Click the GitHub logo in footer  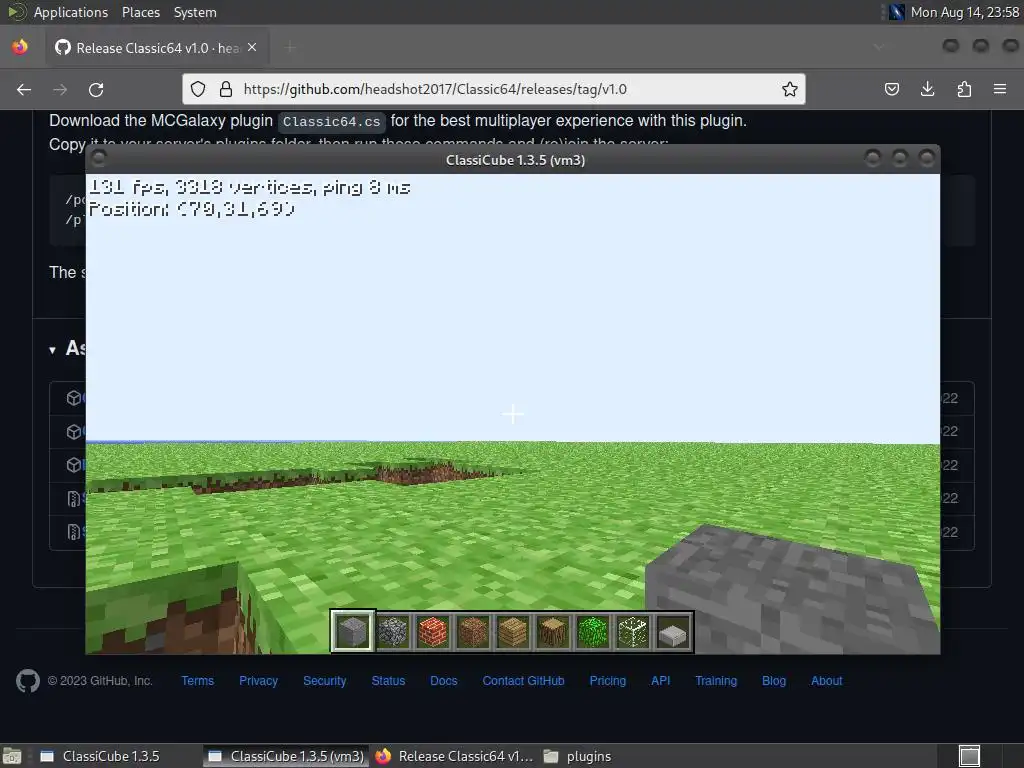27,681
